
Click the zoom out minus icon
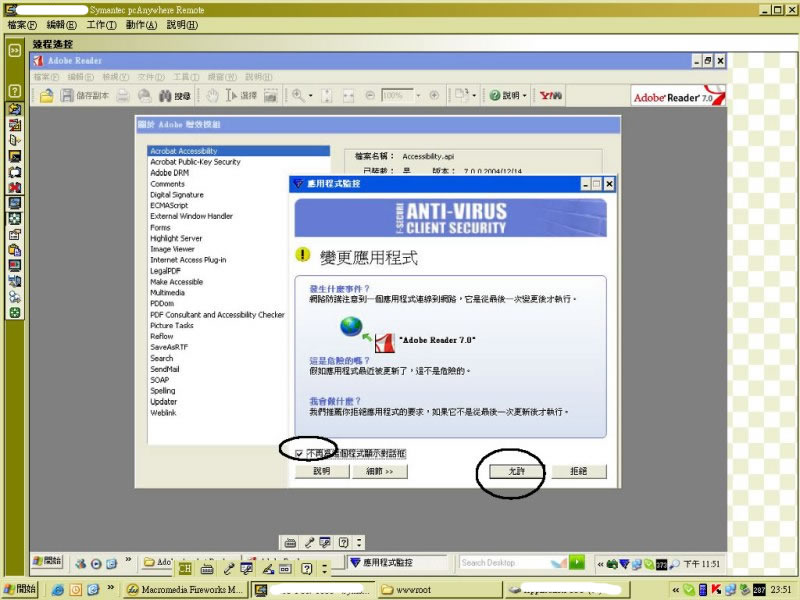click(370, 95)
